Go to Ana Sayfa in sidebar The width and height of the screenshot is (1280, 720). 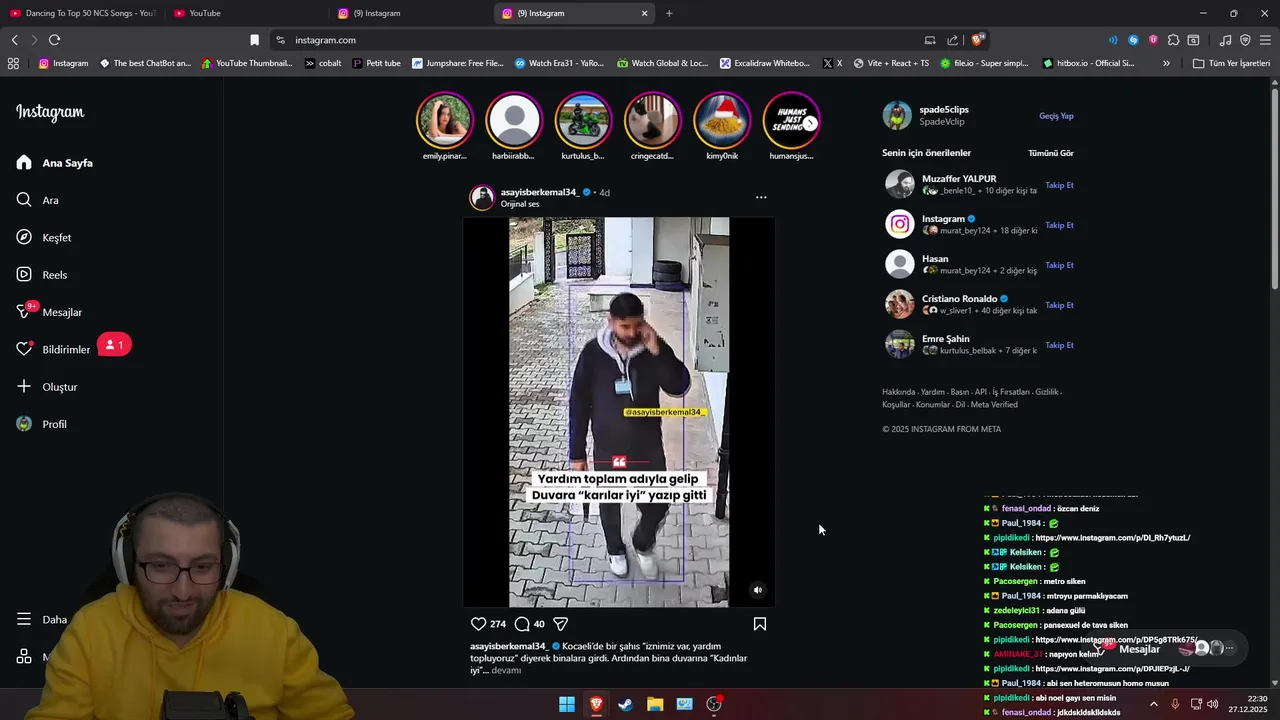pos(55,163)
